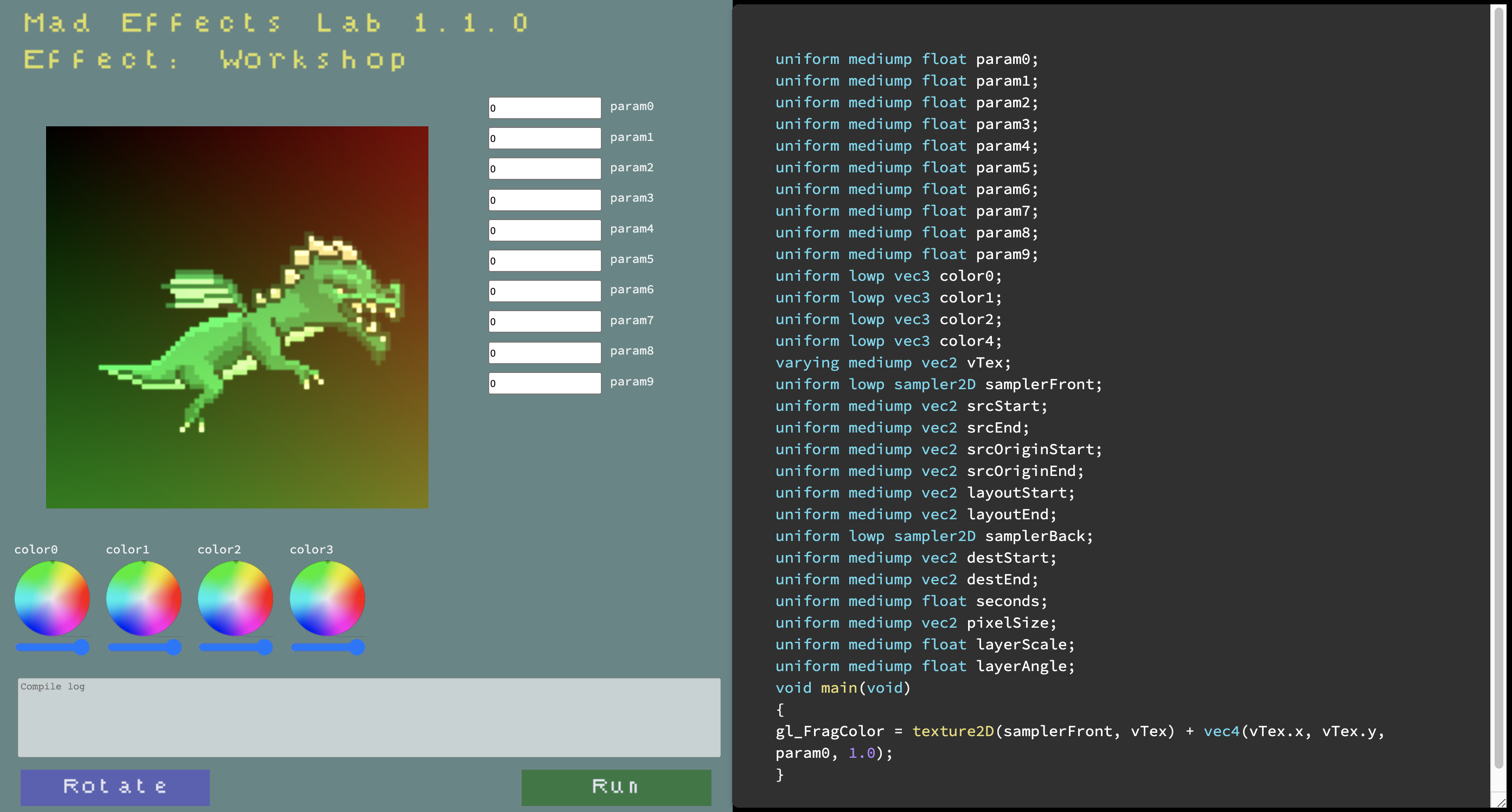The height and width of the screenshot is (812, 1512).
Task: Click the 'Effect: Workshop' heading
Action: [x=215, y=59]
